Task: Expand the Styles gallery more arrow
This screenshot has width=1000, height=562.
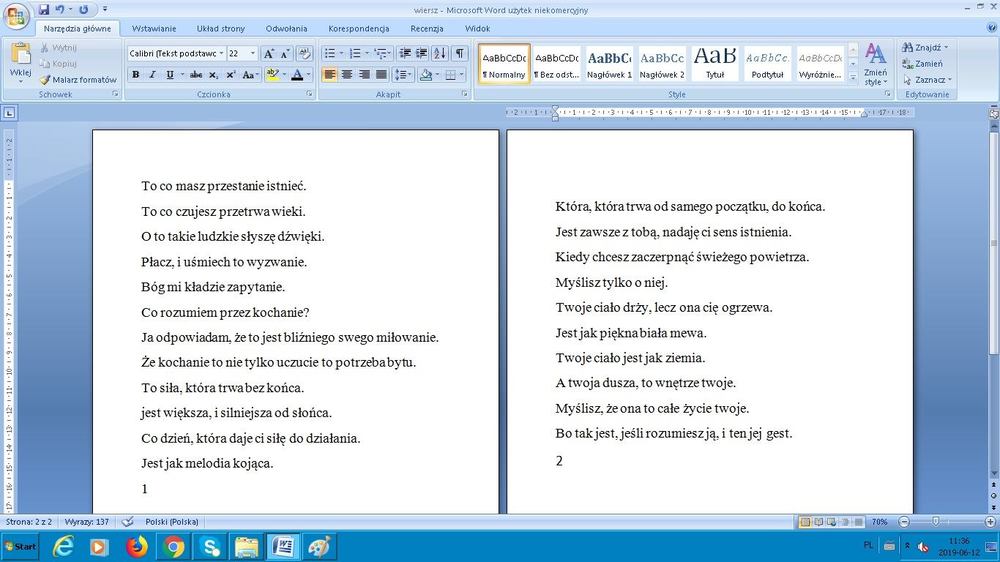Action: 853,77
